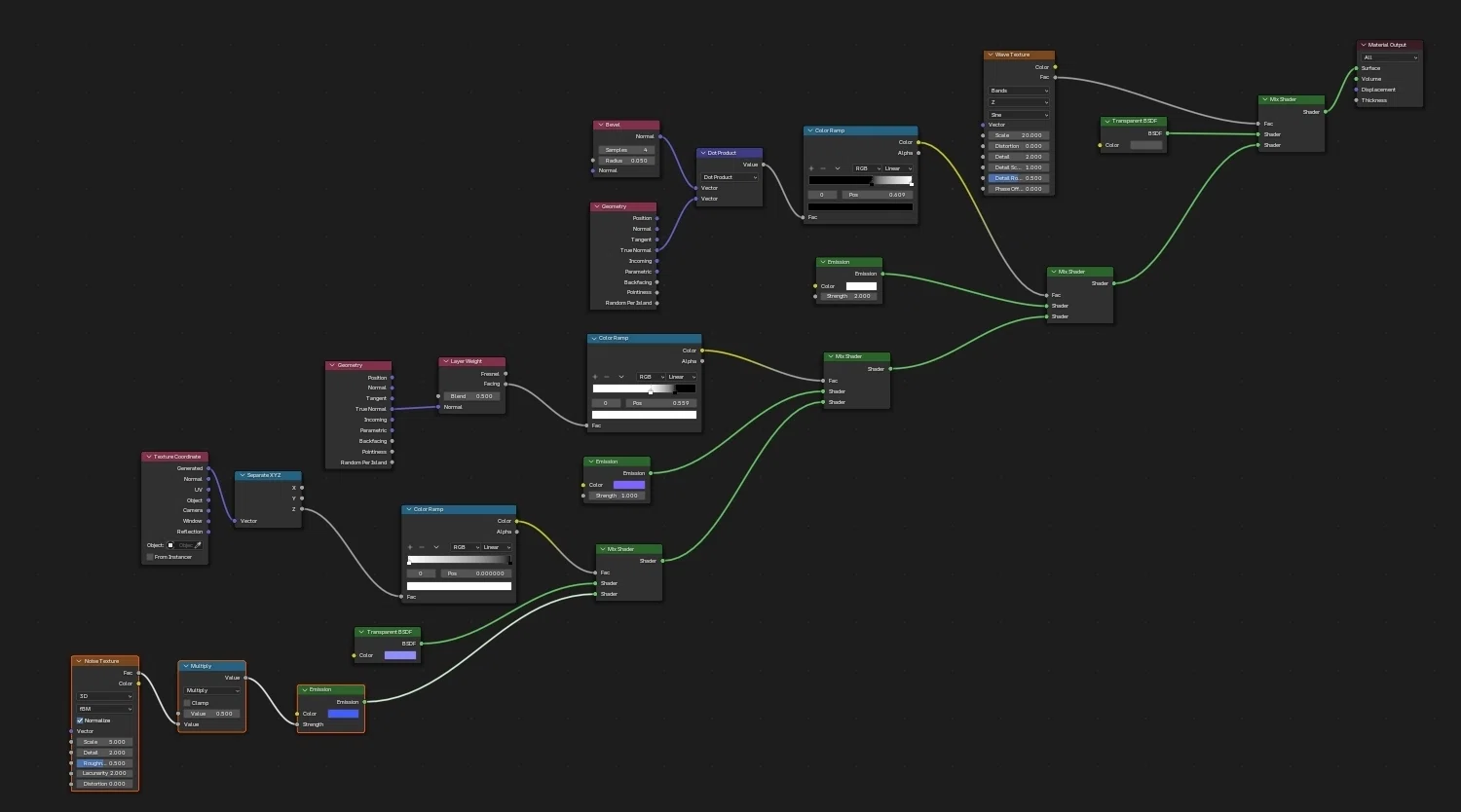The height and width of the screenshot is (812, 1461).
Task: Enable the From Instancer checkbox
Action: tap(150, 557)
